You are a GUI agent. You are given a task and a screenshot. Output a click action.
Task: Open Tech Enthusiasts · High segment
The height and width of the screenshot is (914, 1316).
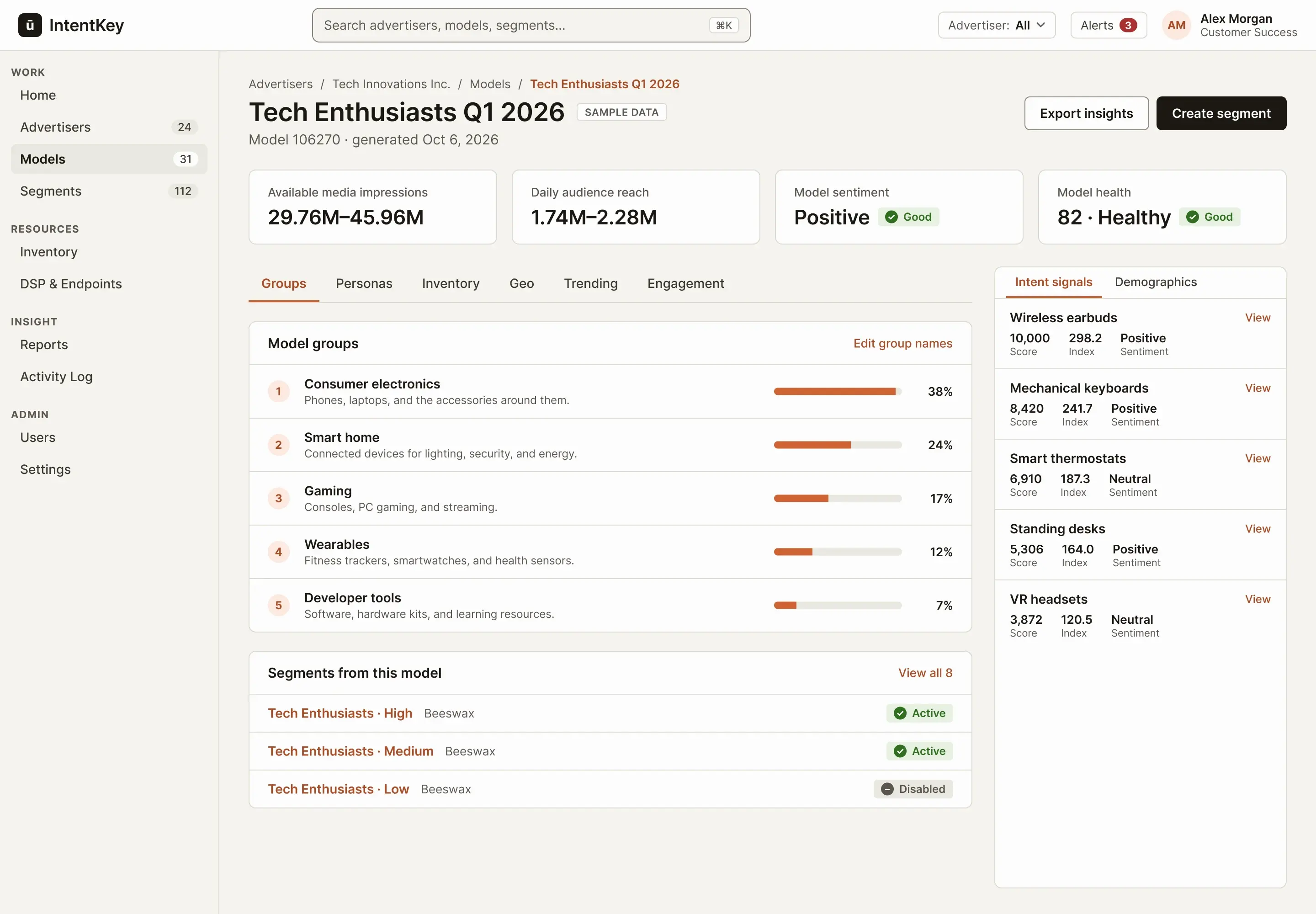340,713
